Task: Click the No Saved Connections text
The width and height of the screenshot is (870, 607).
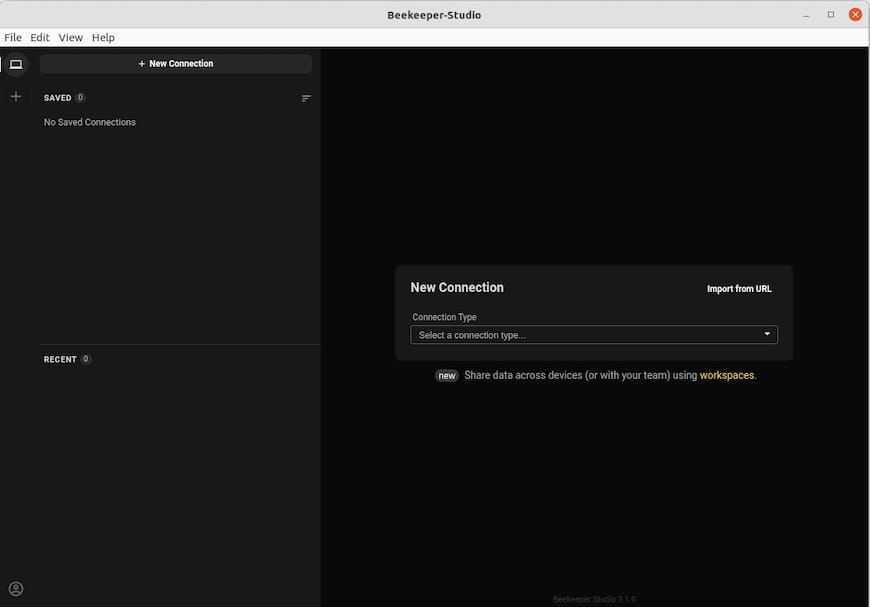Action: click(89, 122)
